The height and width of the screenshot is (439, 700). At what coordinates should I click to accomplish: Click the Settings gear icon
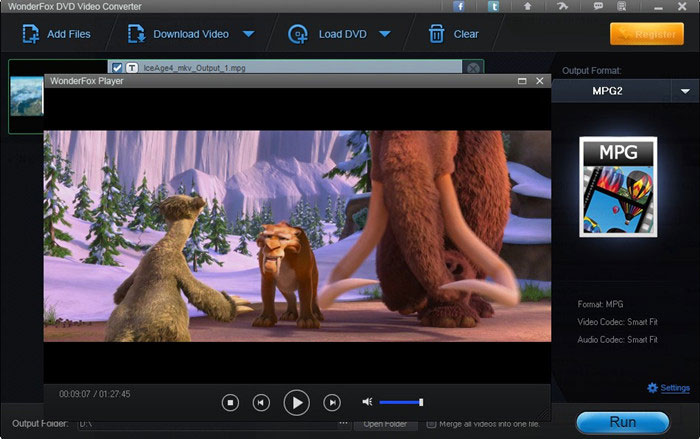652,388
